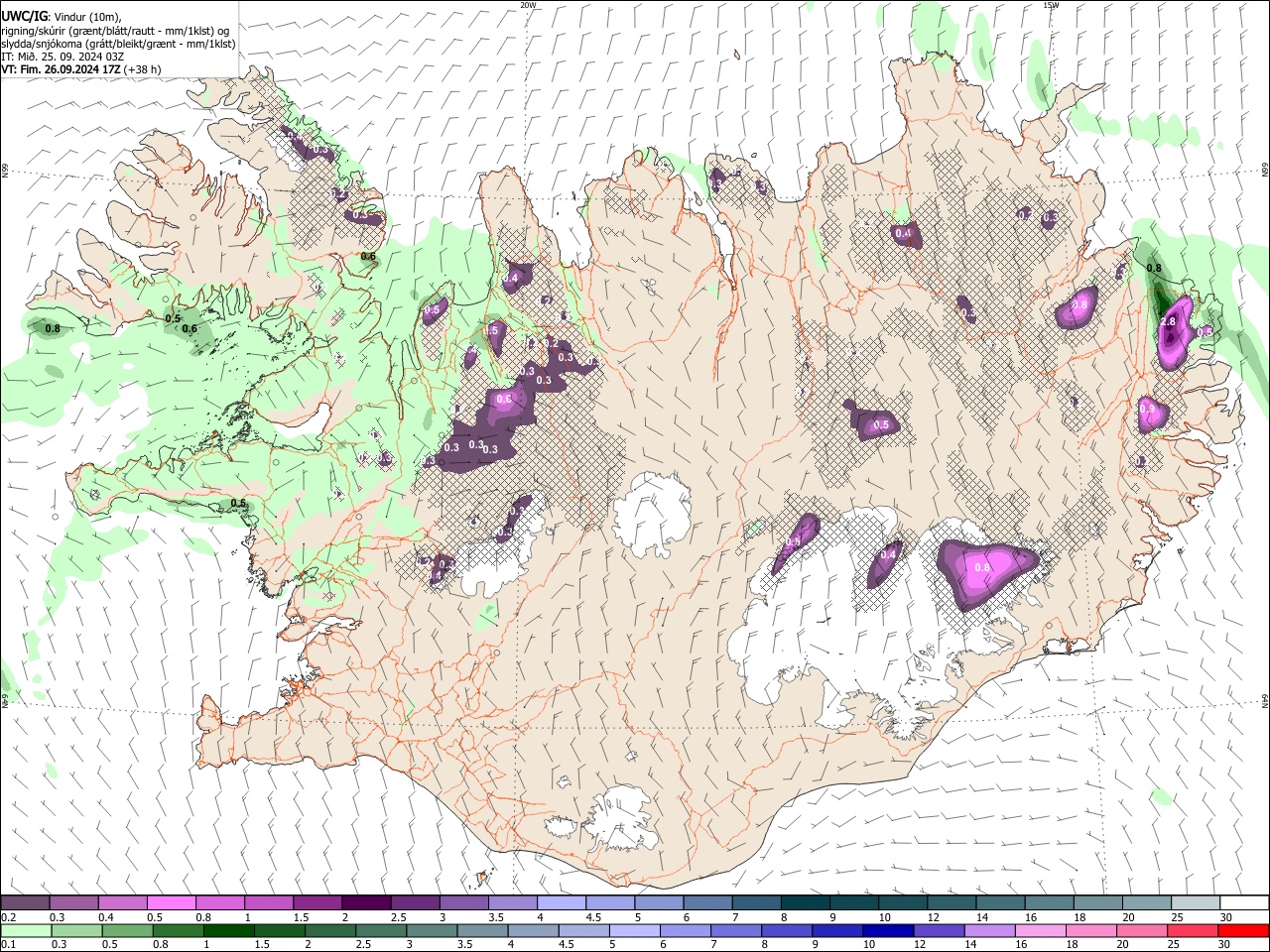Click the darkest green 1 rain legend swatch
This screenshot has width=1270, height=952.
coord(229,930)
